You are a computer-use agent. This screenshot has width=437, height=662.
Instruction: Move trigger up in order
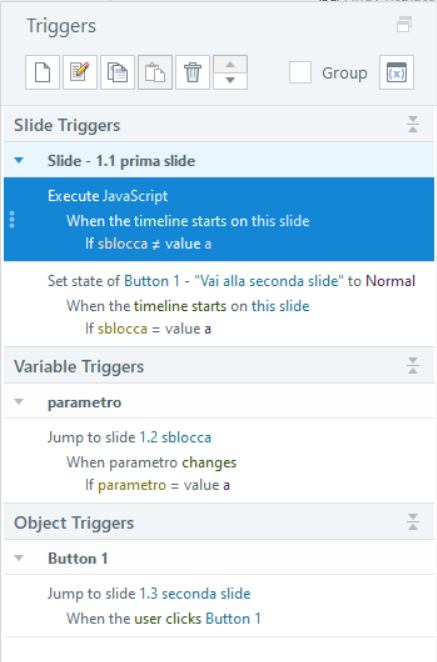pyautogui.click(x=230, y=64)
